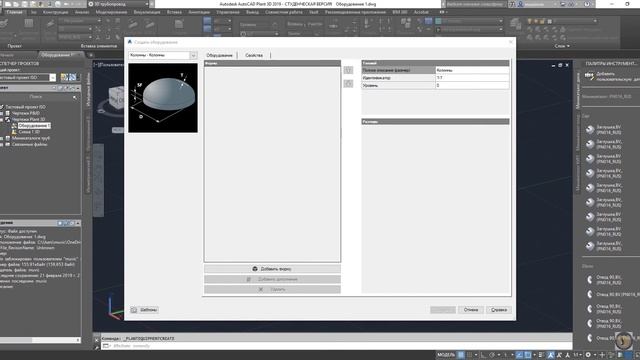Toggle ortho mode in status bar
This screenshot has width=640, height=360.
(x=483, y=355)
